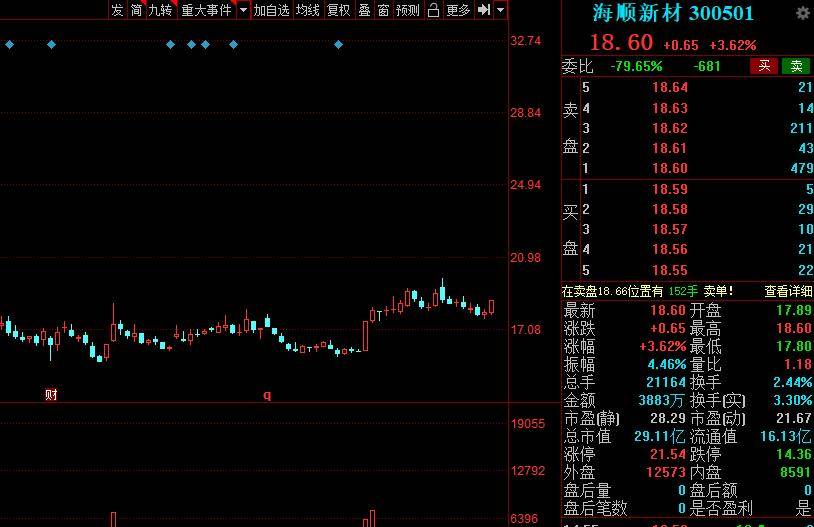Click the 简 toolbar button
Image resolution: width=814 pixels, height=527 pixels.
point(136,10)
